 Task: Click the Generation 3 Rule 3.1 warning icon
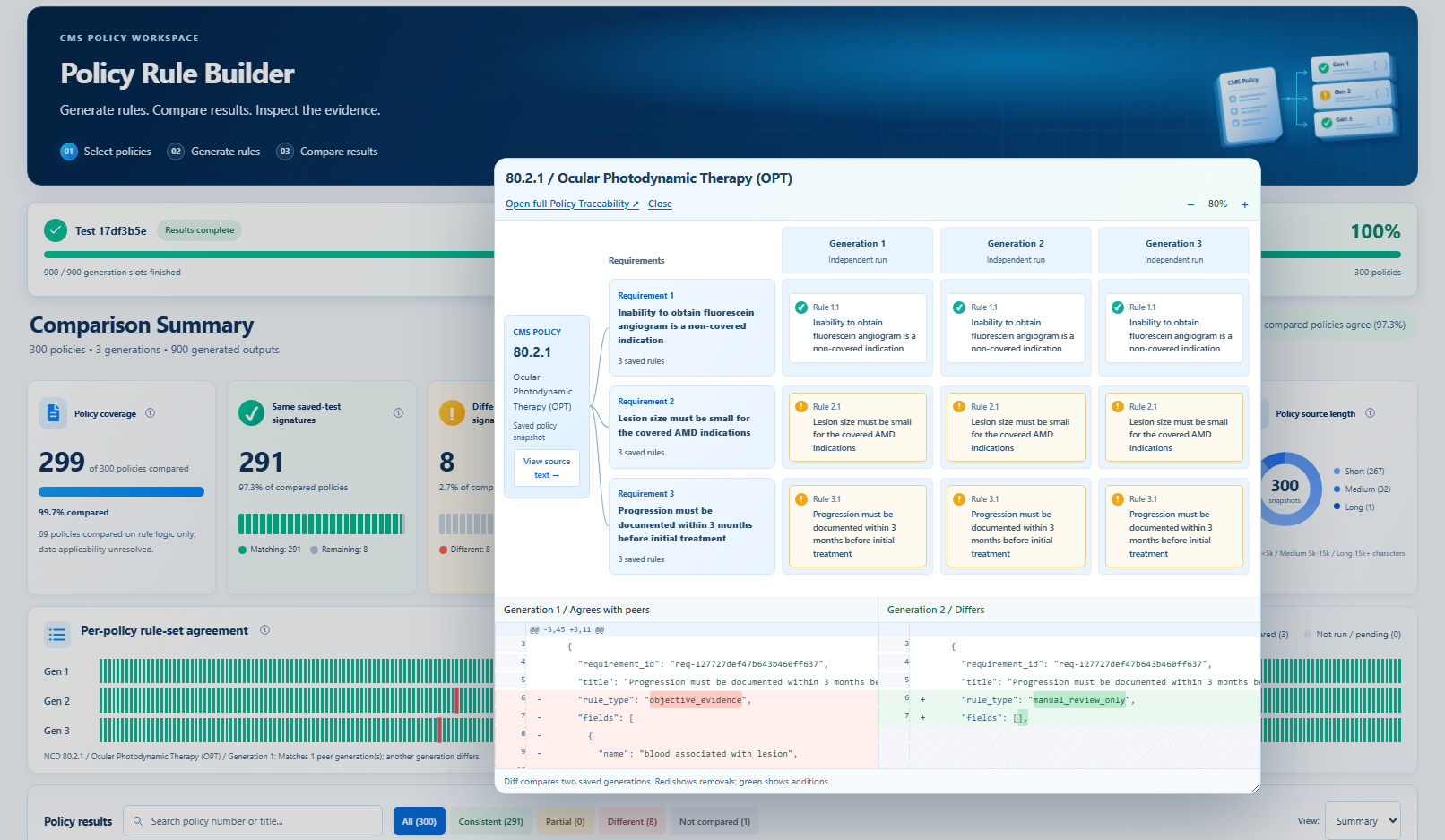coord(1118,499)
